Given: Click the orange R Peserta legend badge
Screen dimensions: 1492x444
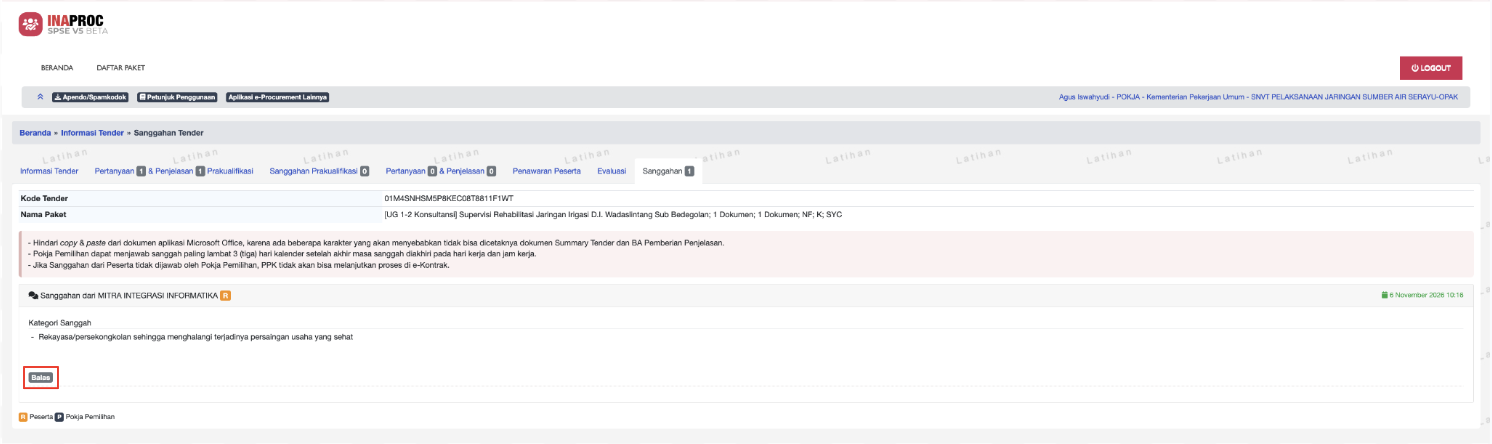Looking at the screenshot, I should click(23, 416).
